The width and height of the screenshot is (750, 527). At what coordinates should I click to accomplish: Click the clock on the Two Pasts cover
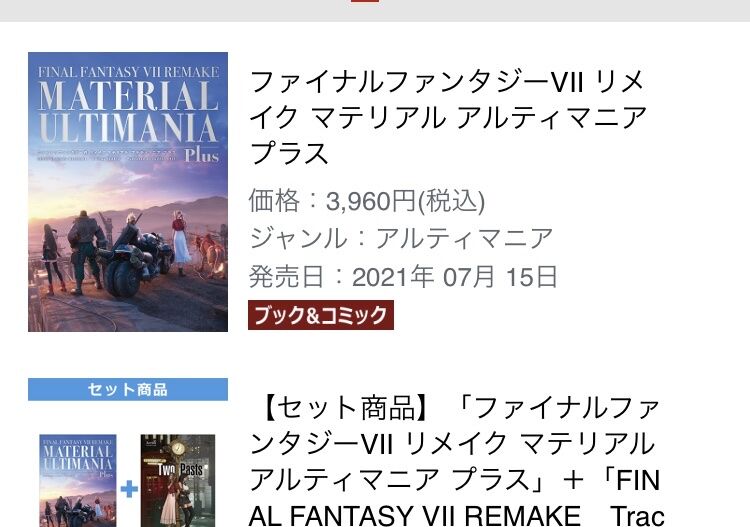tap(178, 448)
